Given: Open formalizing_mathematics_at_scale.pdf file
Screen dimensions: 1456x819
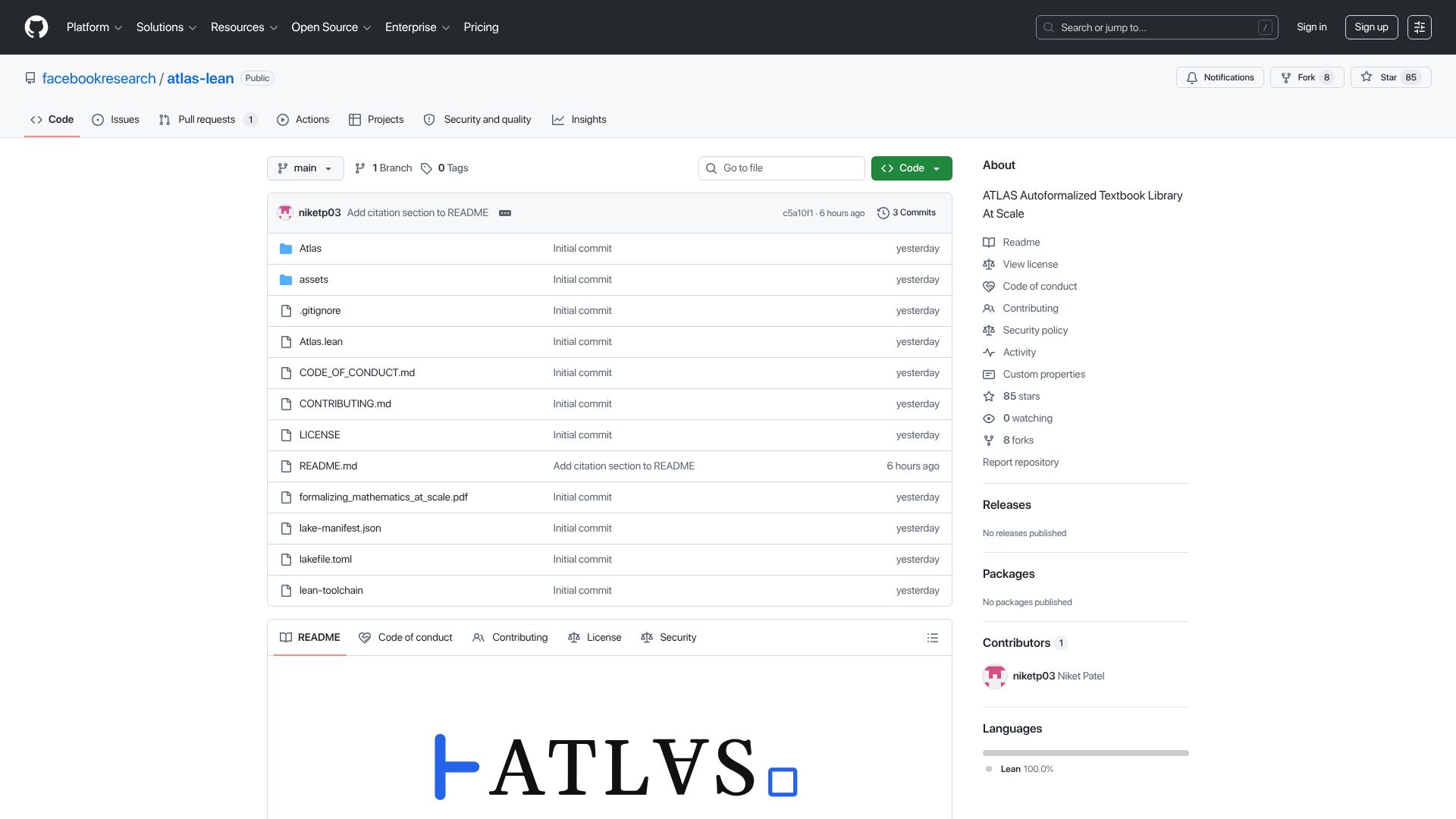Looking at the screenshot, I should (x=384, y=497).
